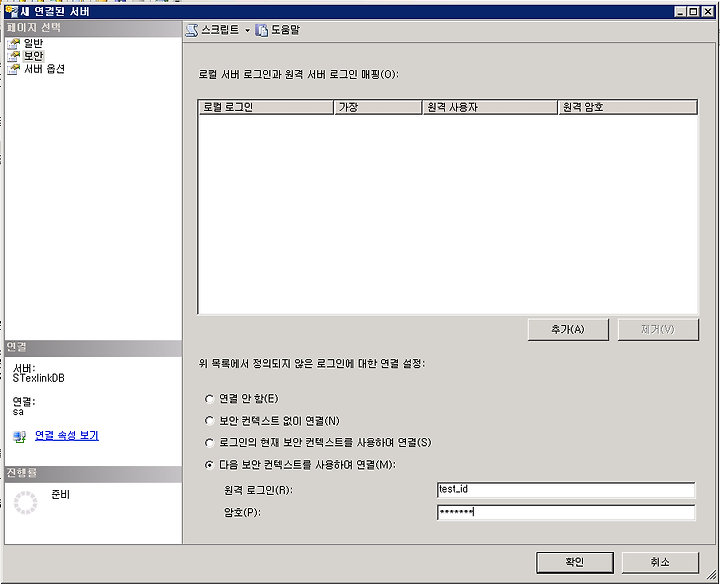Select the 보안 page in the page list

(x=34, y=56)
